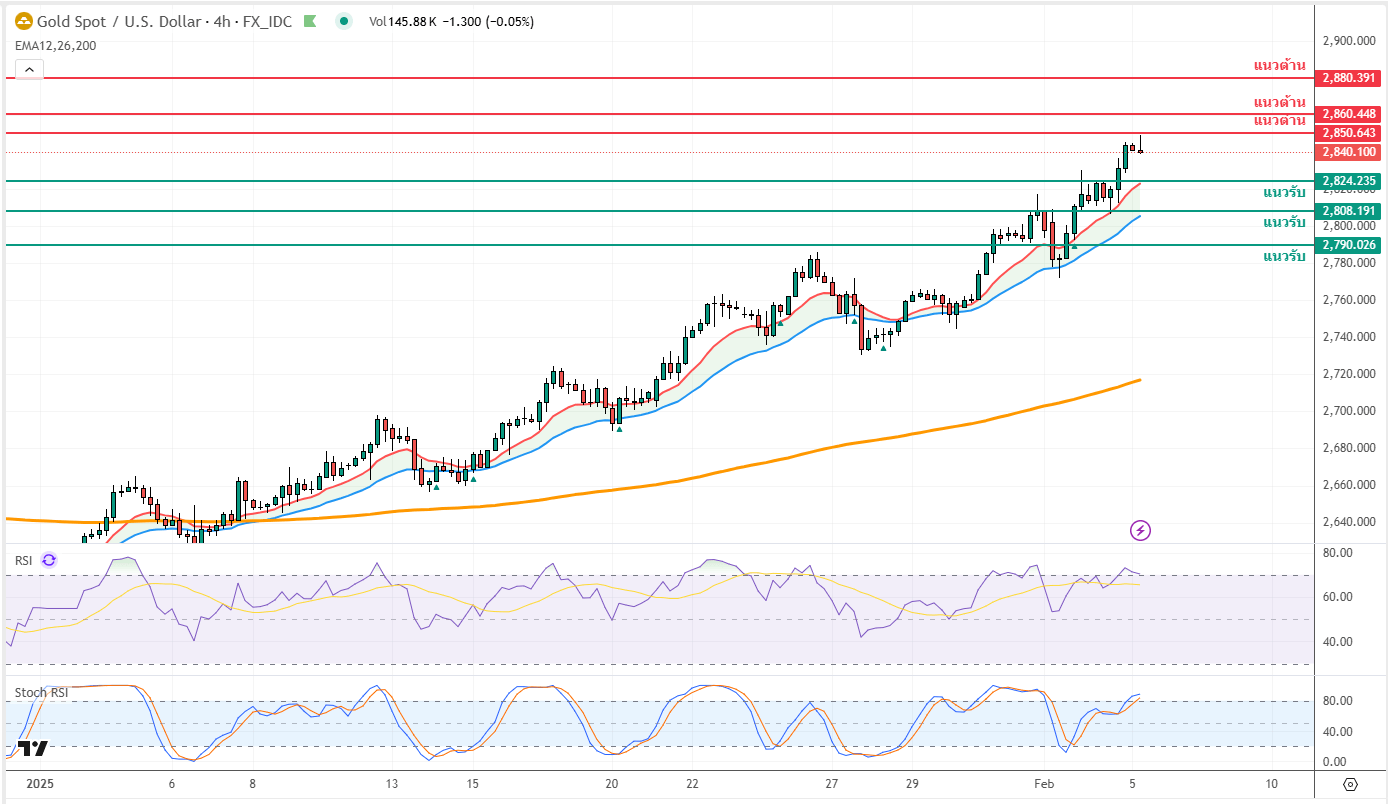Click the purple refresh icon next to RSI

tap(49, 560)
